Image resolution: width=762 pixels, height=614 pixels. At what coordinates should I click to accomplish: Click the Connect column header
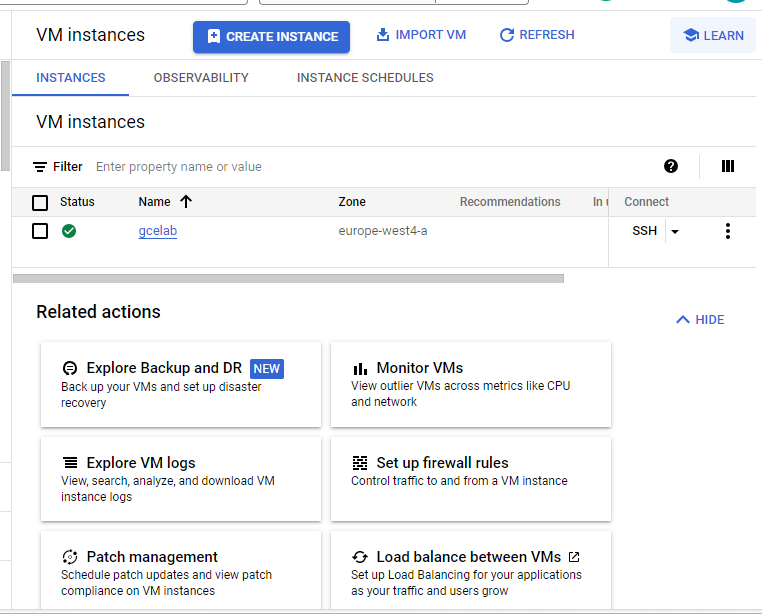[x=646, y=202]
